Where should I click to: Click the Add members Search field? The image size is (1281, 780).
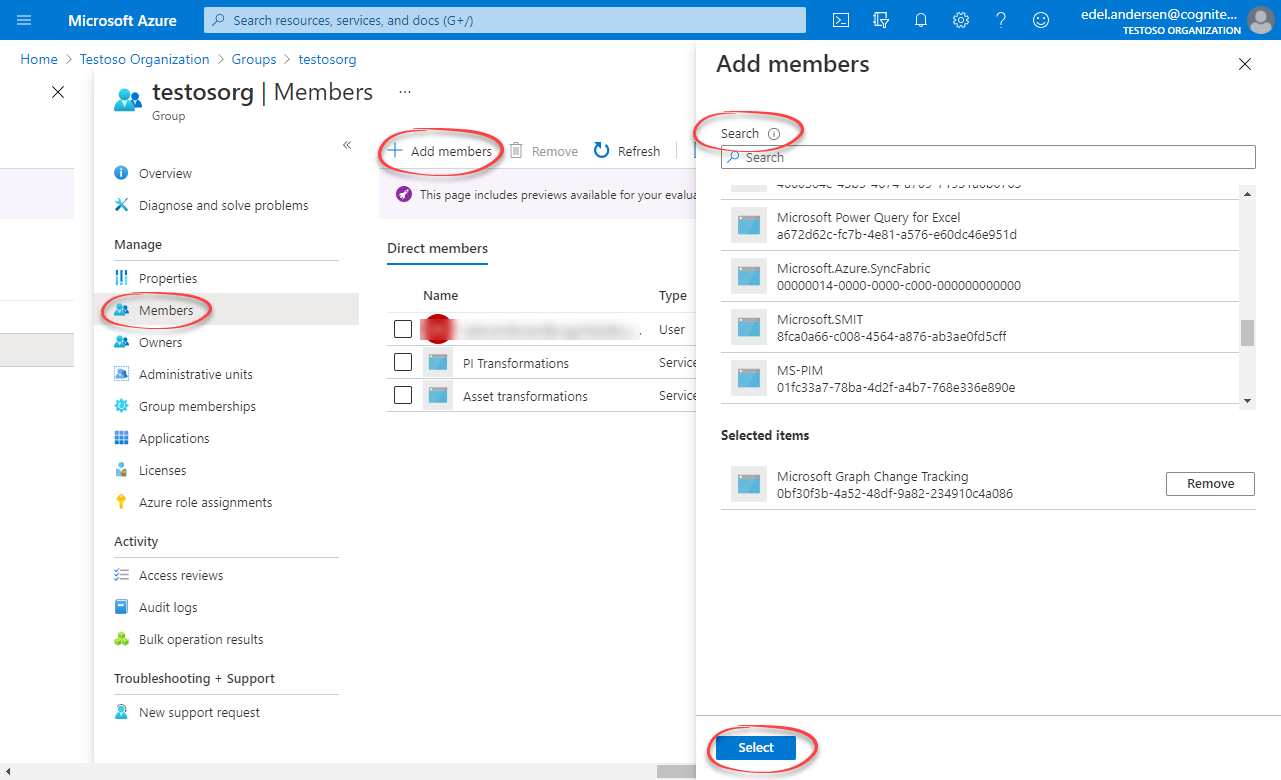click(x=988, y=157)
